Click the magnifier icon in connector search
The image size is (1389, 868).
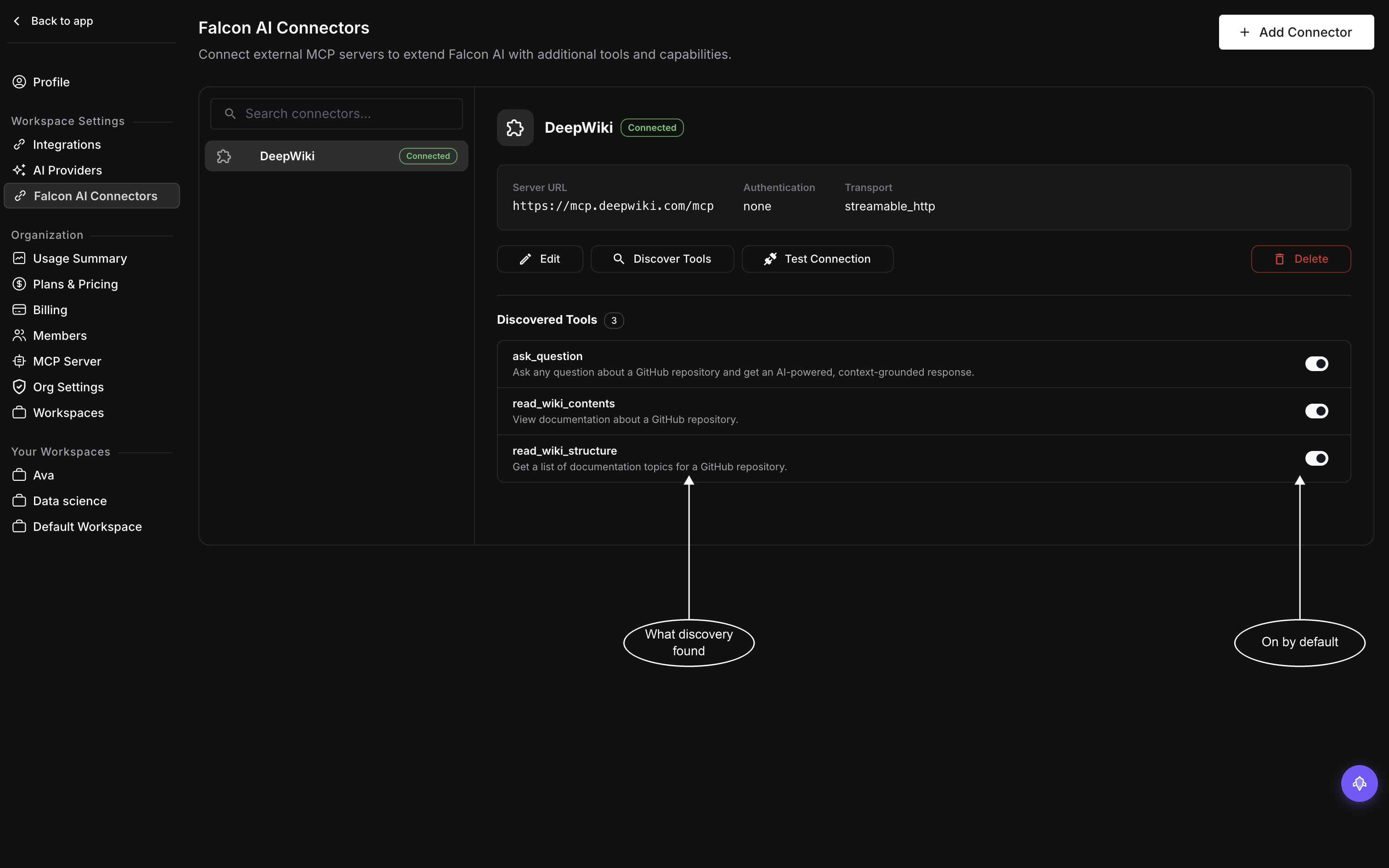pos(230,114)
